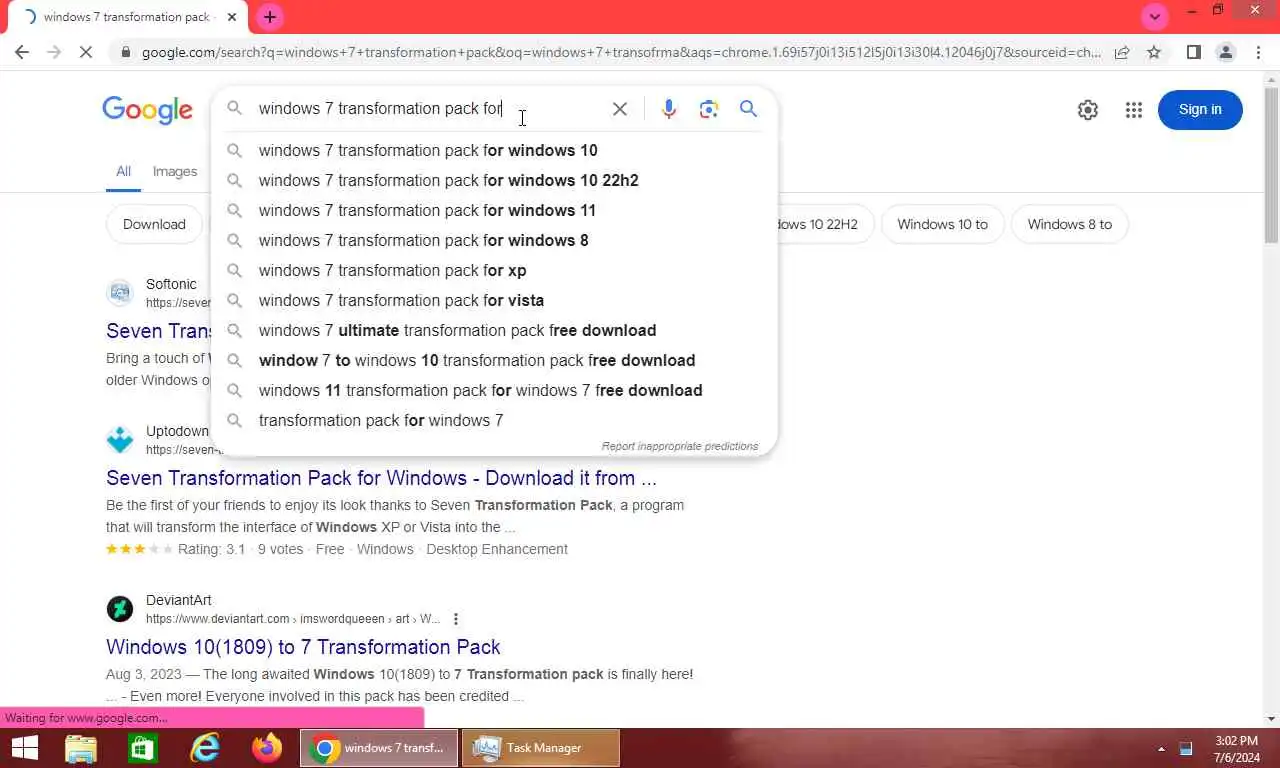Click the page vertical scrollbar thumb
The image size is (1280, 768).
tap(1271, 163)
